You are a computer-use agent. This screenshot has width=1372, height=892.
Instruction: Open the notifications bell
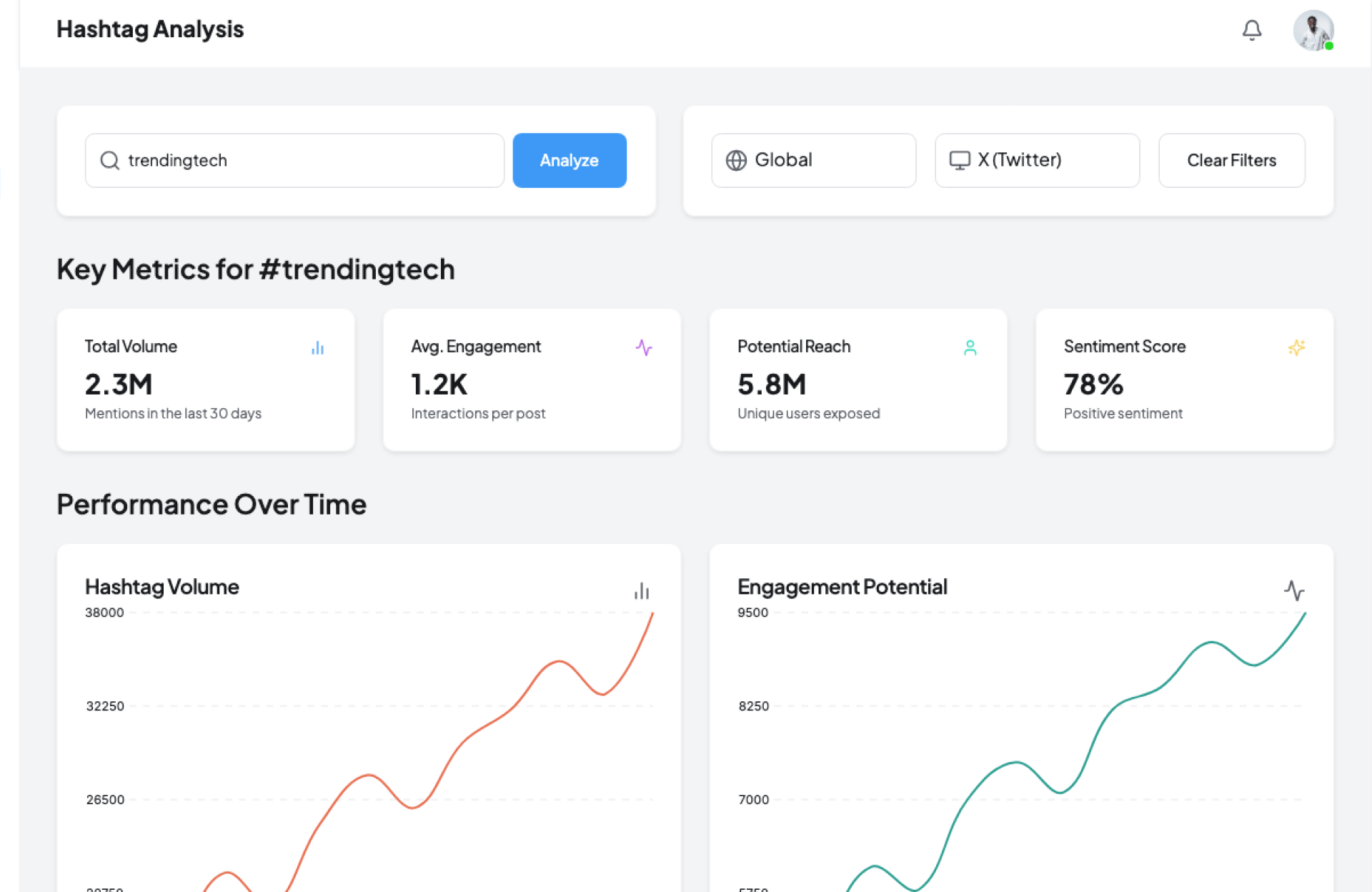coord(1251,30)
